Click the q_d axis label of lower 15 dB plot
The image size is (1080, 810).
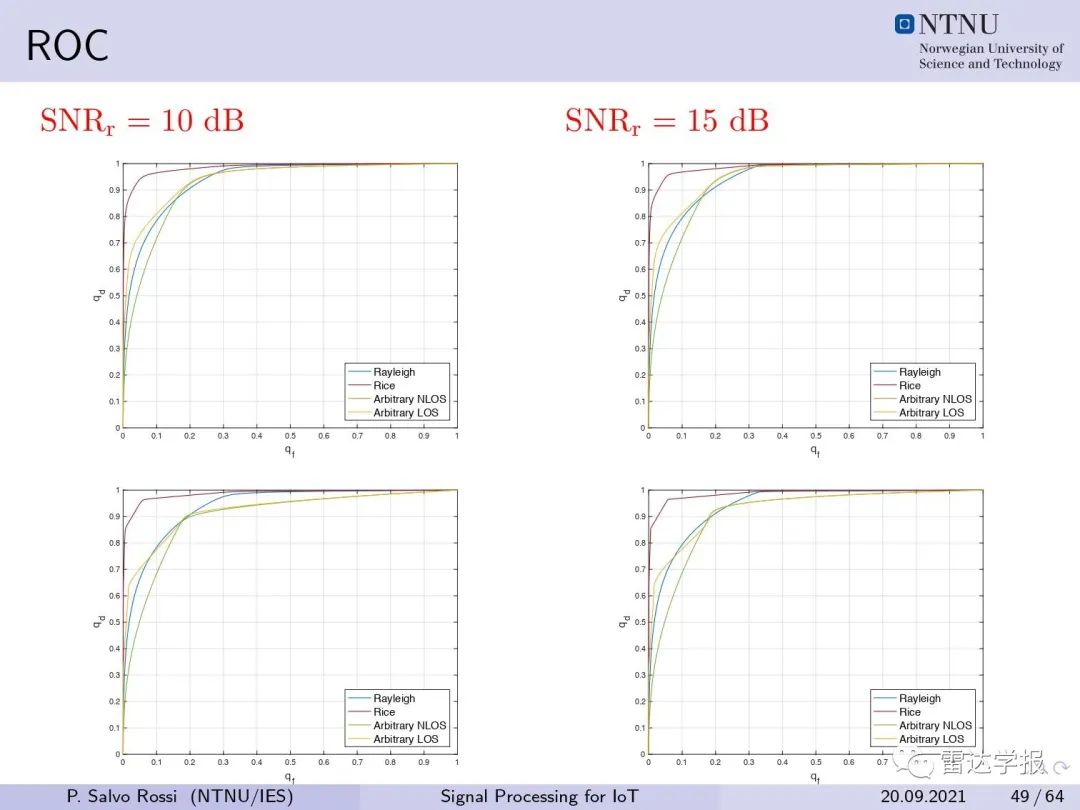[624, 621]
